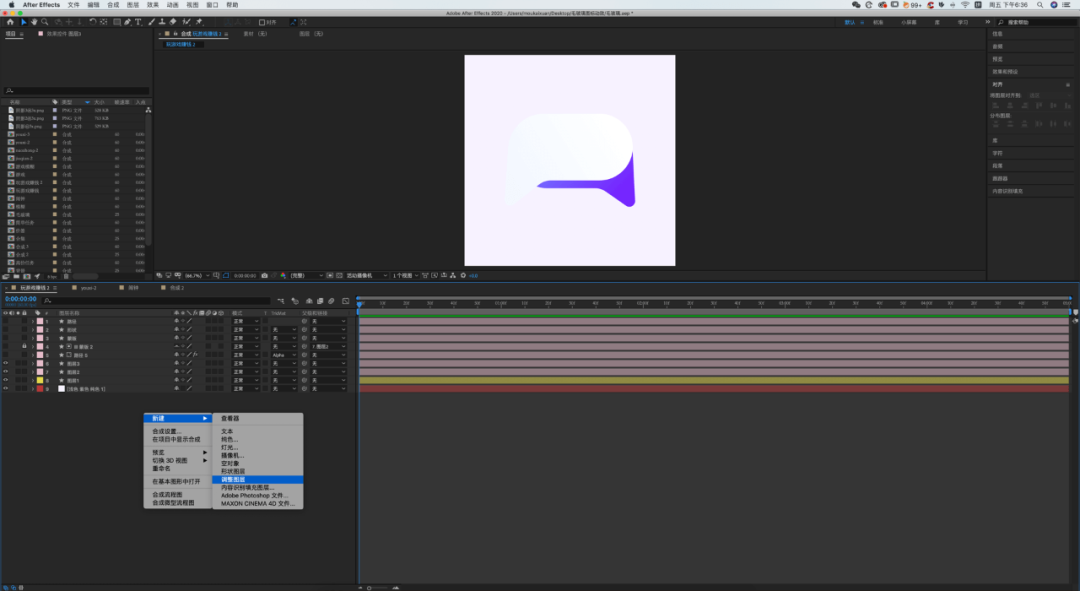
Task: Select the Puppet Pin tool
Action: pos(199,22)
